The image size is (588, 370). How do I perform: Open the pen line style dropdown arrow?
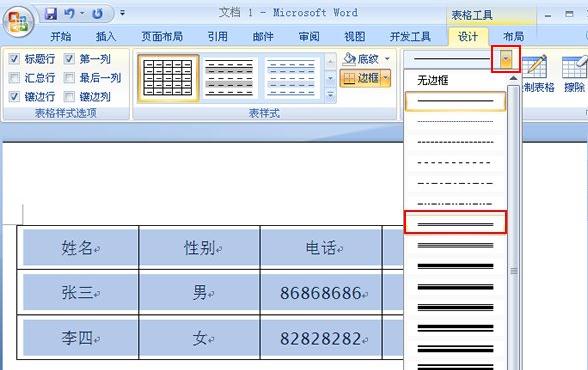pyautogui.click(x=506, y=59)
